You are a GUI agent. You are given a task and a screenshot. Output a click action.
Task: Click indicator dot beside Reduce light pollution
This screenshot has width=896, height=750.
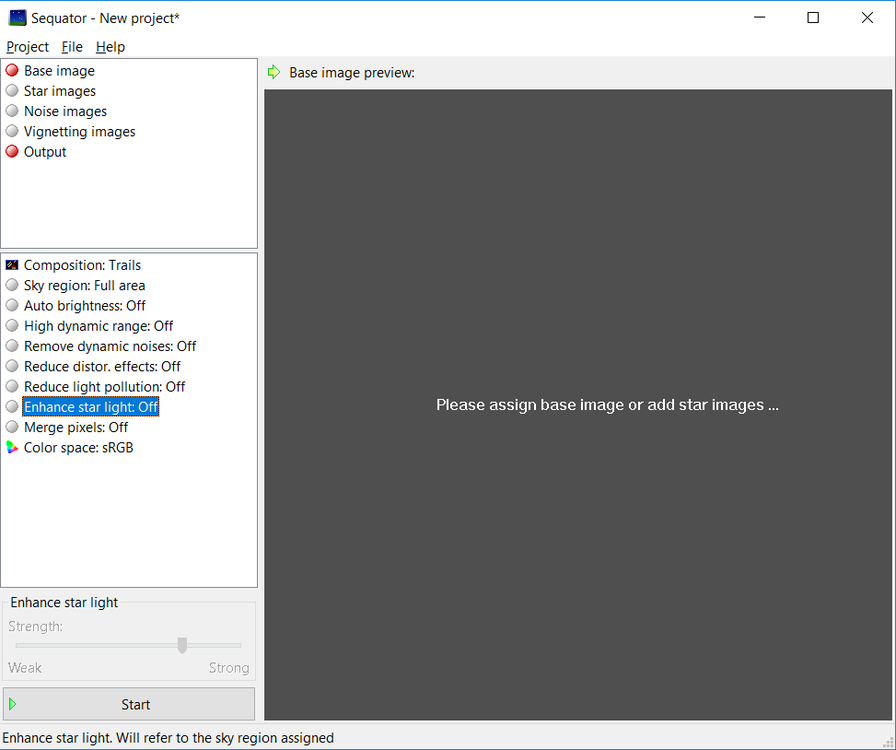point(12,386)
